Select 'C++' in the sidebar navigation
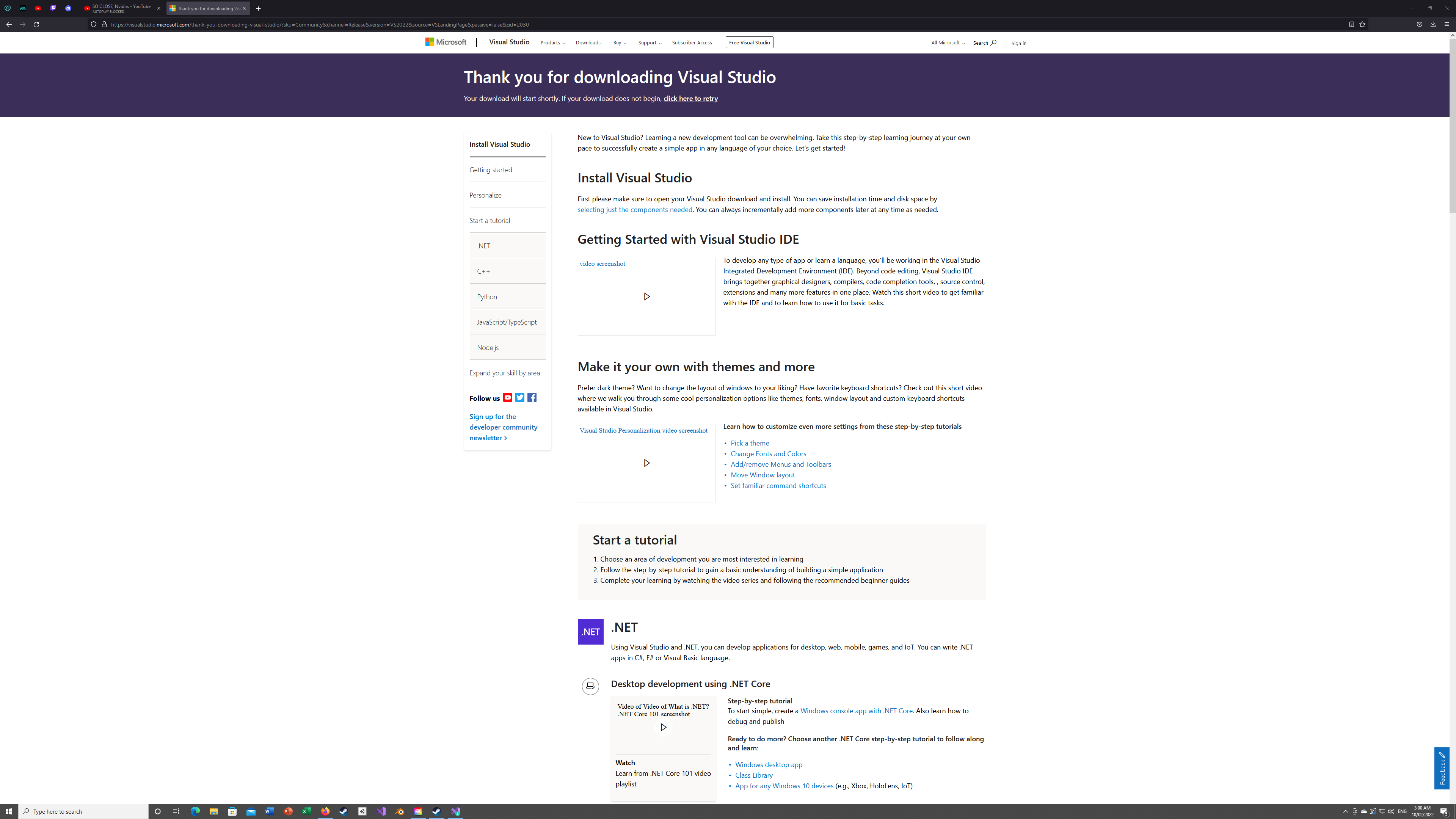 click(507, 271)
